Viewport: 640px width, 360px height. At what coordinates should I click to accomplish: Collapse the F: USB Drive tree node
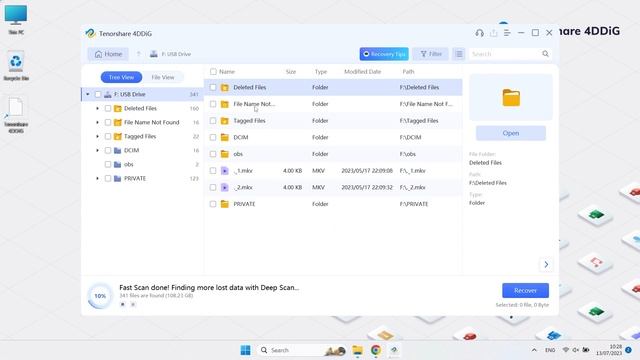coord(87,94)
